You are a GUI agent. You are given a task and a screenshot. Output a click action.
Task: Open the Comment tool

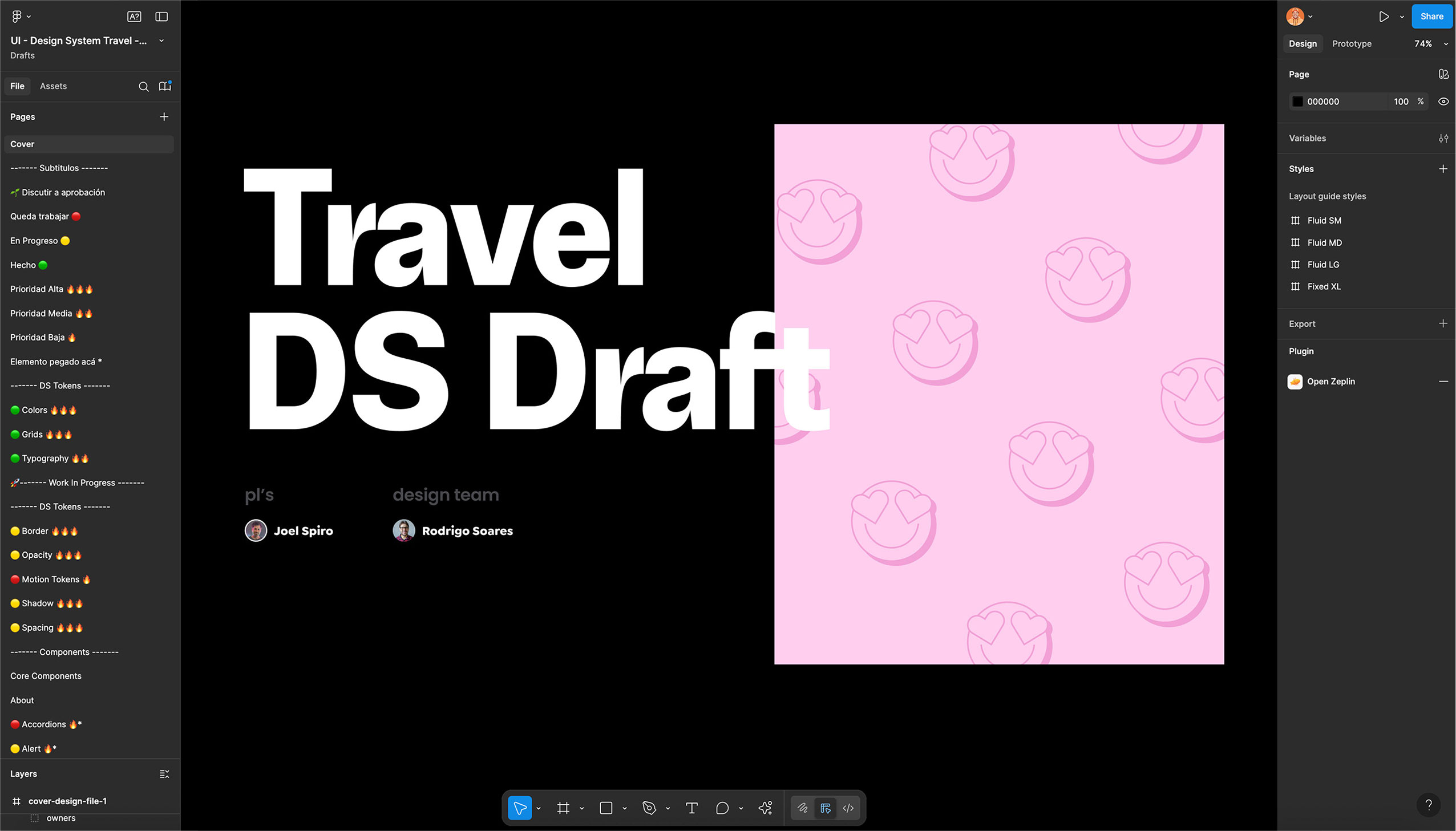point(722,808)
